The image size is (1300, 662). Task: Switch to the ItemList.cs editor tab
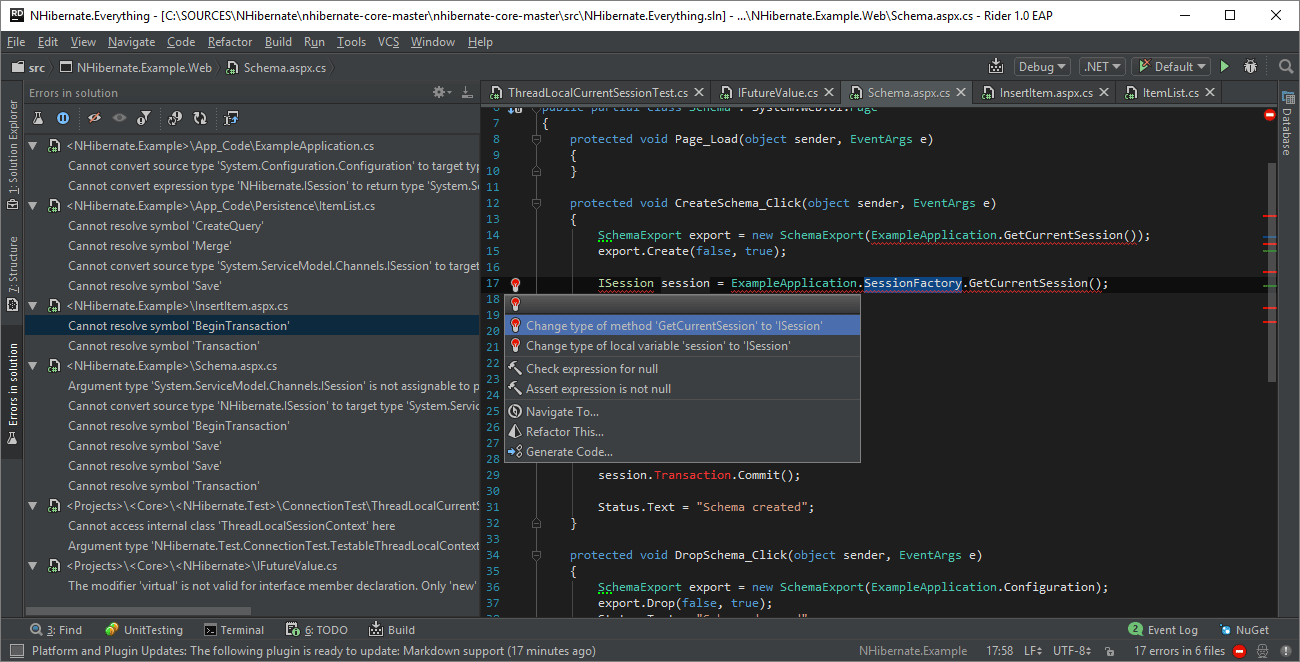(x=1170, y=92)
